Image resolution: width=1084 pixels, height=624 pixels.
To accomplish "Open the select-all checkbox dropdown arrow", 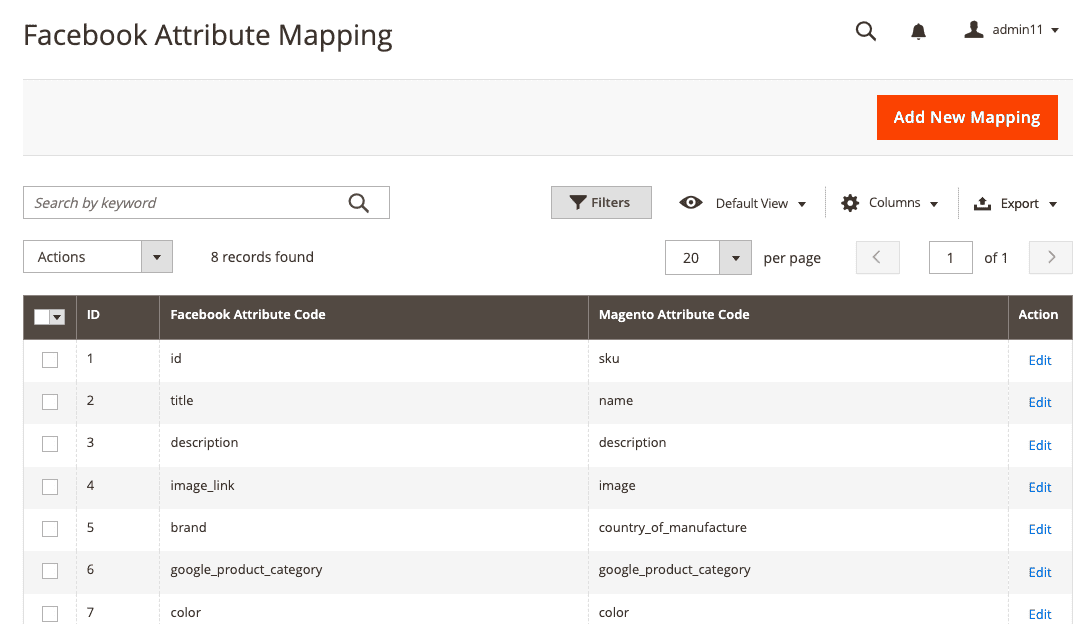I will 57,317.
